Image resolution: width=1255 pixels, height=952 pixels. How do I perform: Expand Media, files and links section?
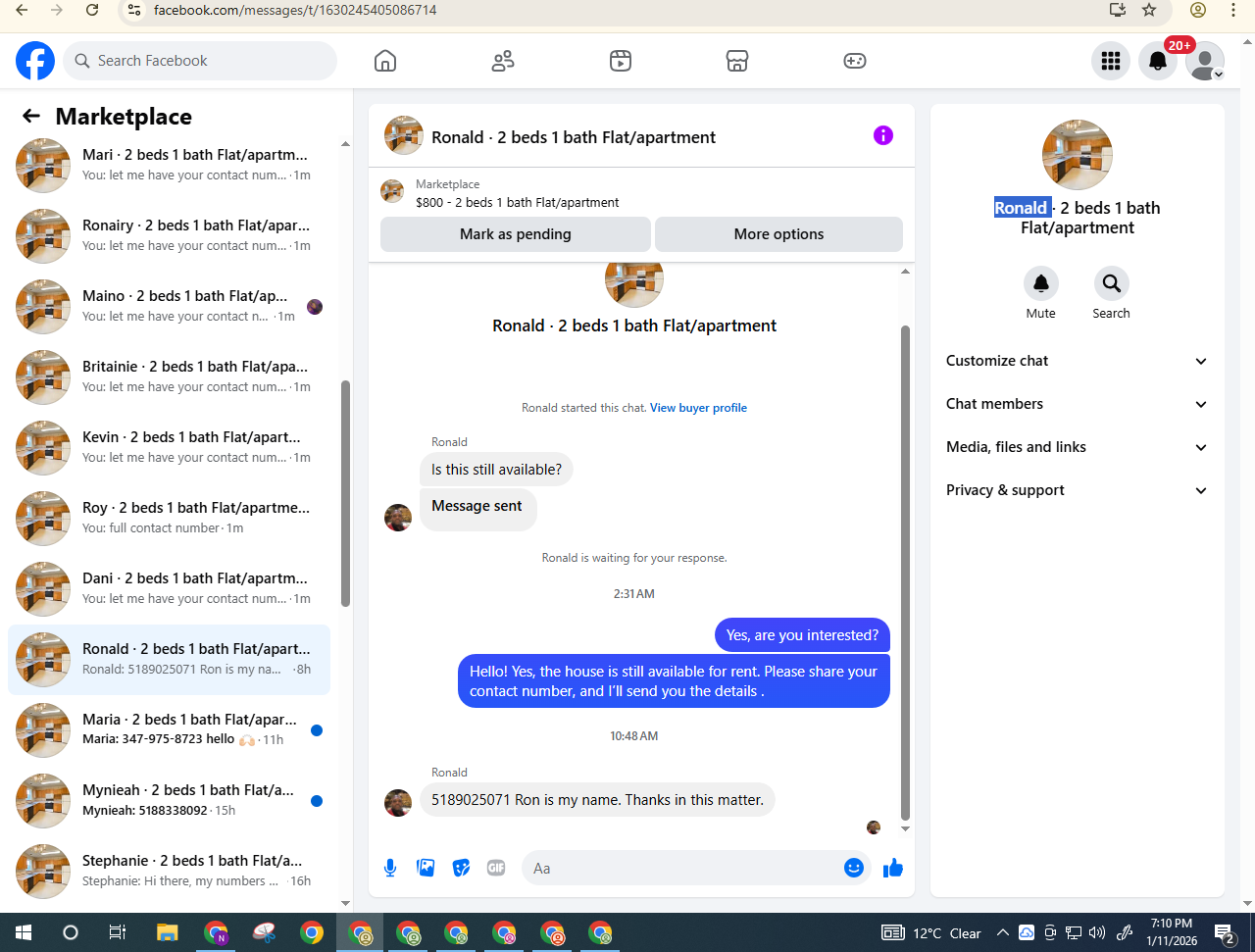pyautogui.click(x=1078, y=447)
